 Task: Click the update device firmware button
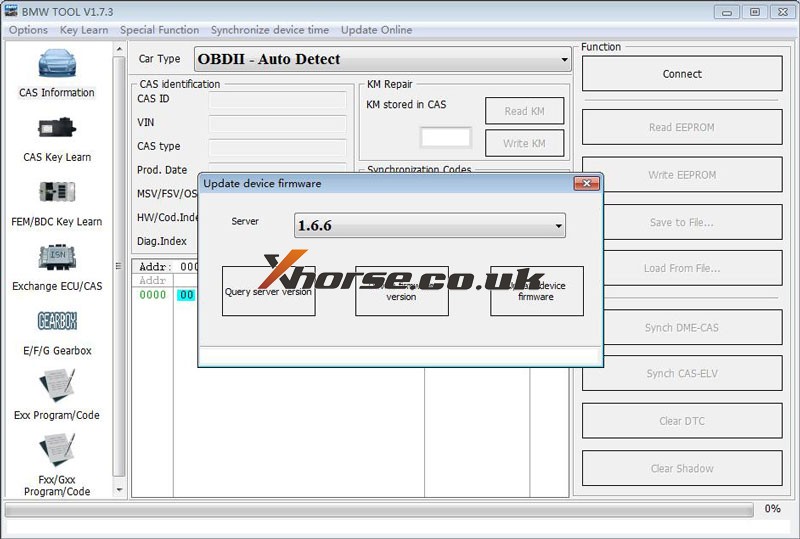tap(537, 291)
